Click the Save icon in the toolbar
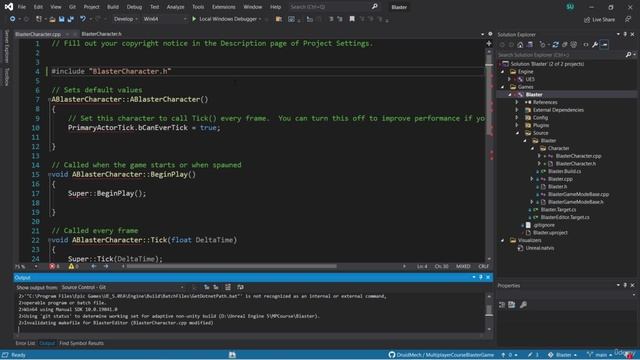 [61, 19]
